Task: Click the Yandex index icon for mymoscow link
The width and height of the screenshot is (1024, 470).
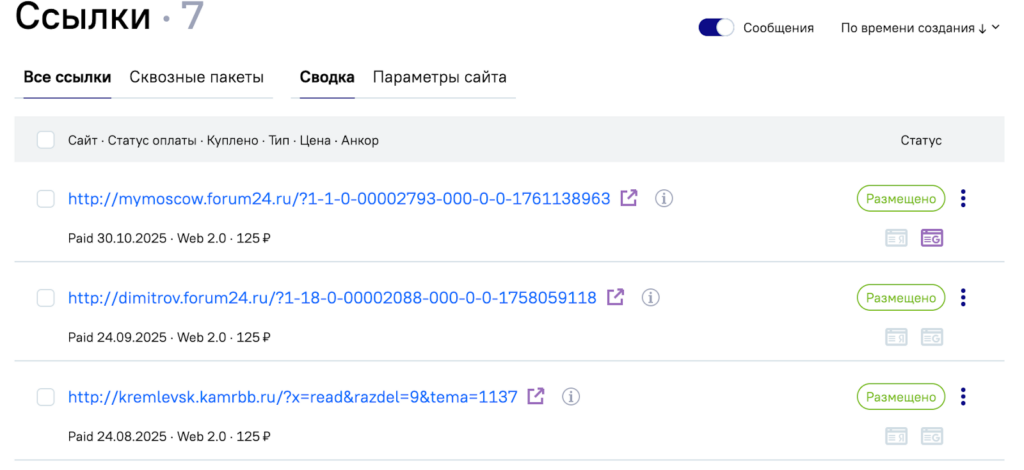Action: (x=897, y=238)
